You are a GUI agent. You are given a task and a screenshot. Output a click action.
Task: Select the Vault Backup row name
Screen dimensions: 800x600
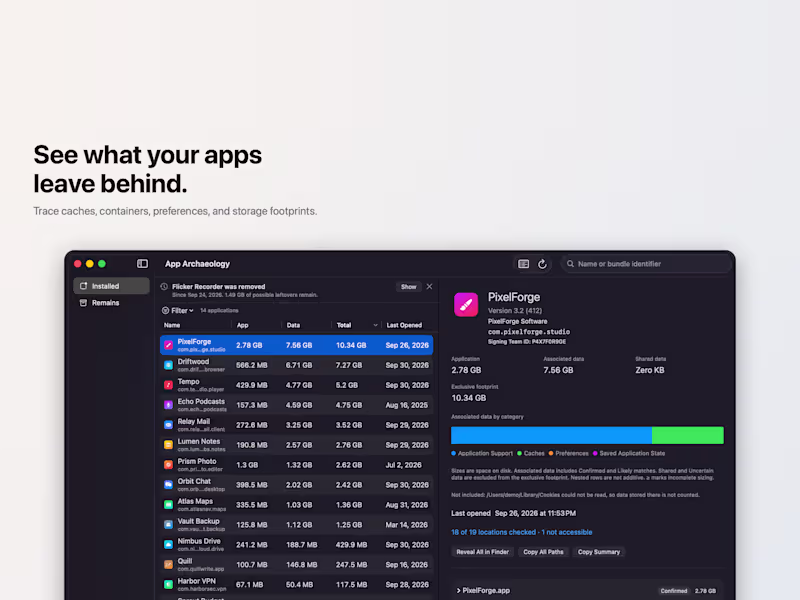coord(198,520)
